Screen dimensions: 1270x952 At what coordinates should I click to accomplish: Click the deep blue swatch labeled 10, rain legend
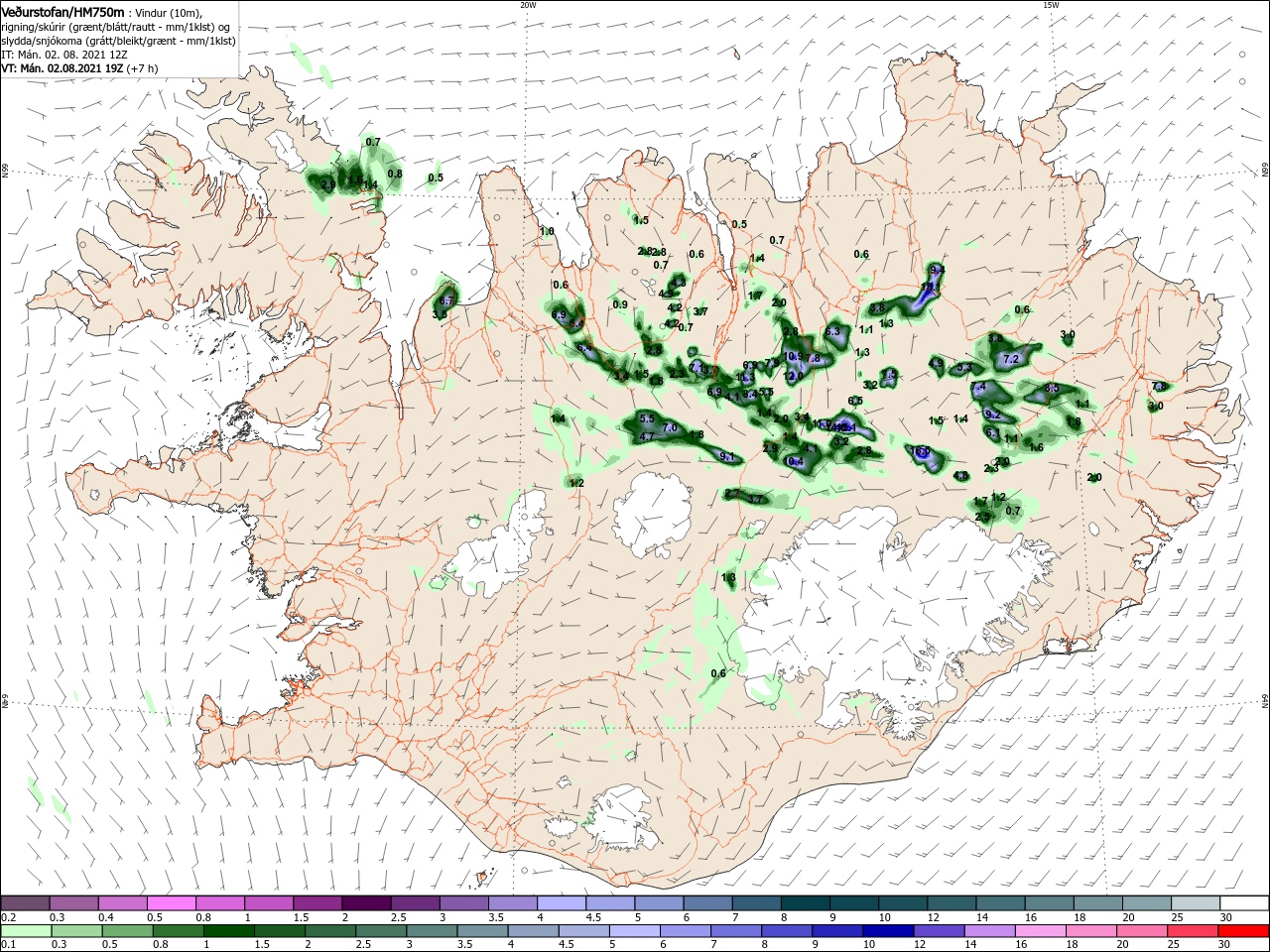coord(887,931)
